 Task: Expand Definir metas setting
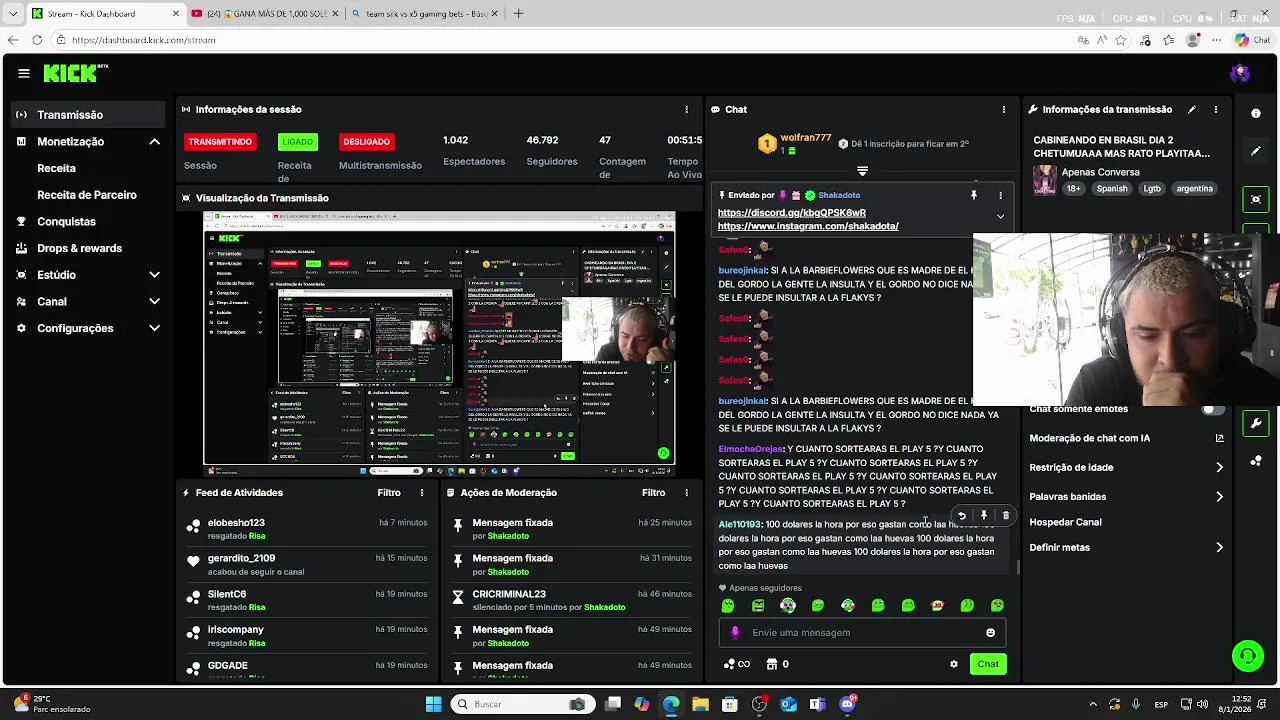[x=1127, y=548]
